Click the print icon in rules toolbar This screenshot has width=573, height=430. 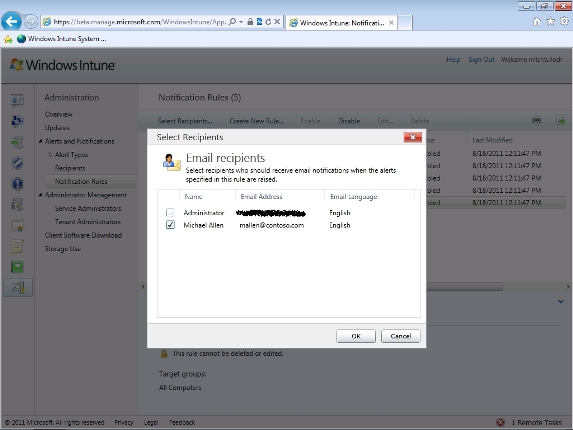(536, 120)
